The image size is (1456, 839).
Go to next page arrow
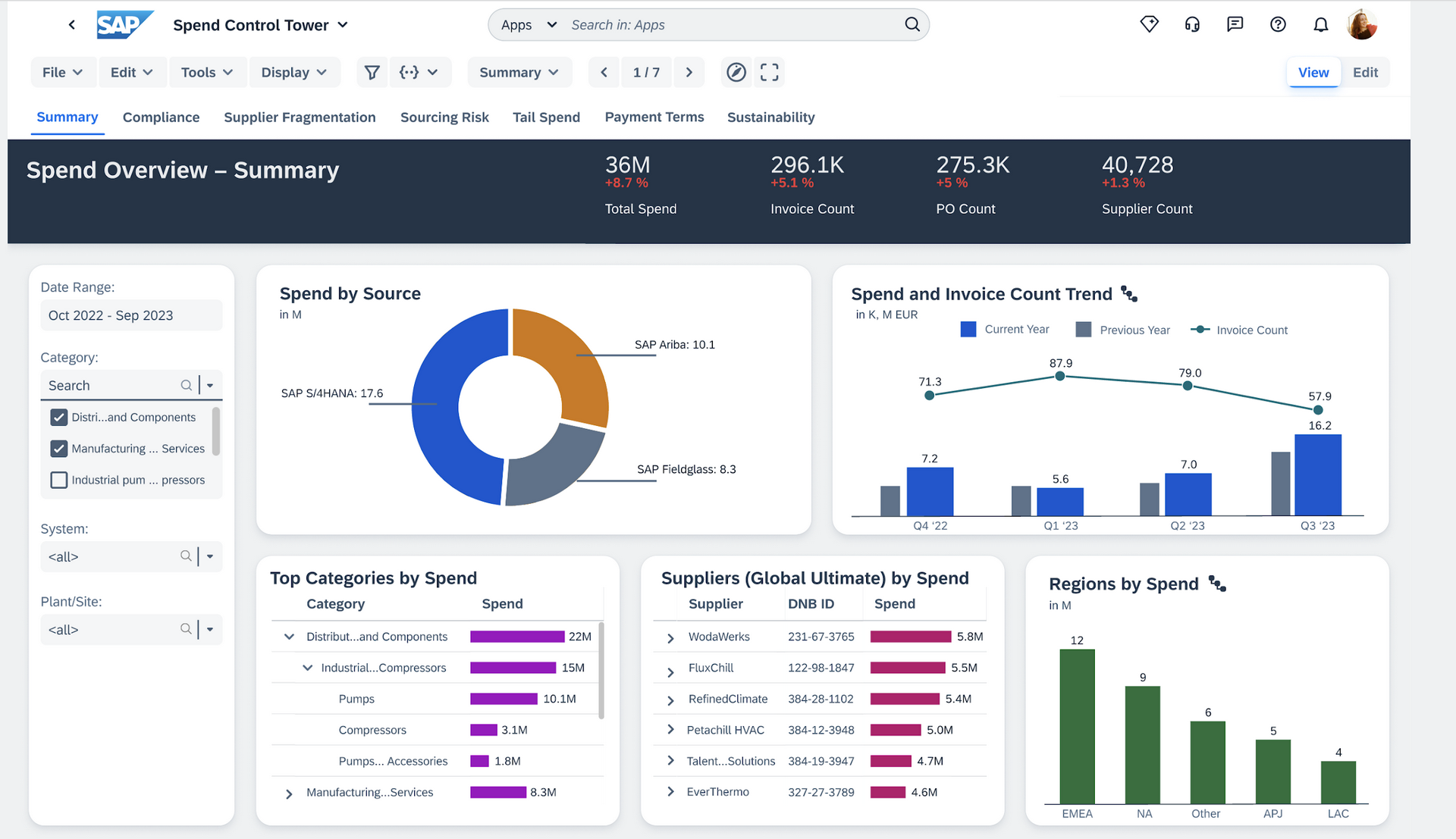pyautogui.click(x=689, y=72)
